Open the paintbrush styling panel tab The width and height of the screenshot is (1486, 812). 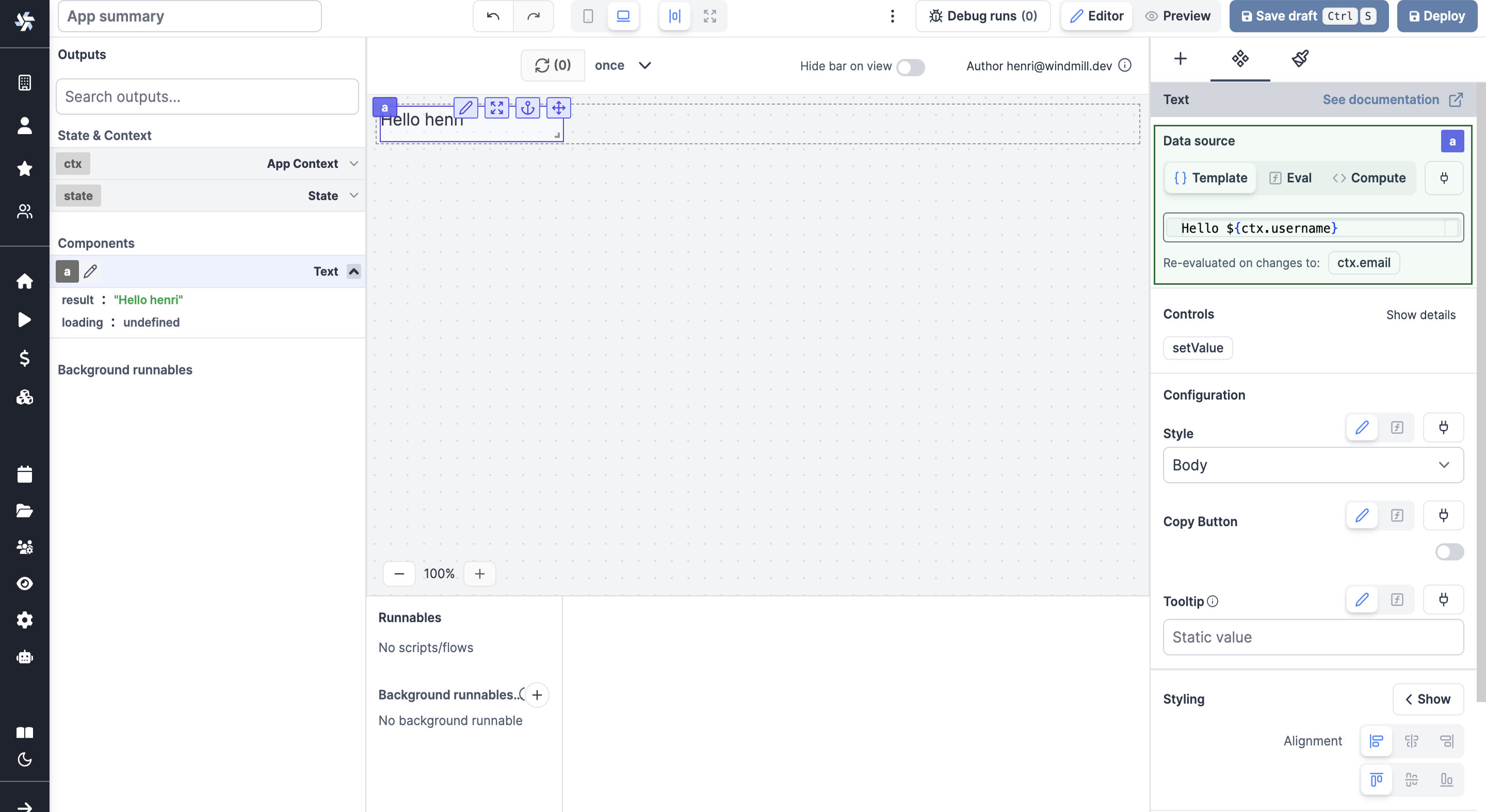[x=1300, y=58]
